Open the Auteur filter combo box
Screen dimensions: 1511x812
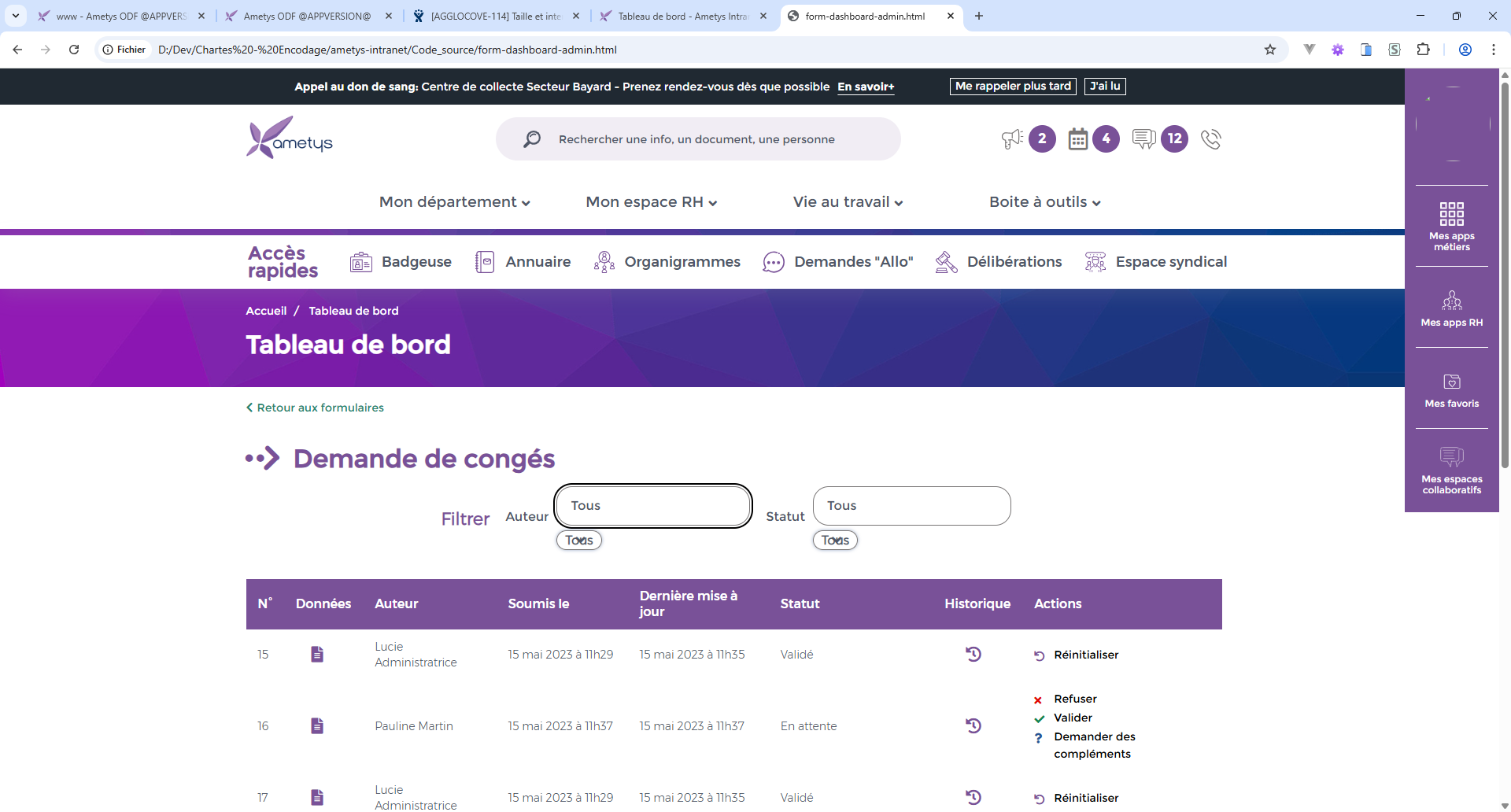(653, 506)
